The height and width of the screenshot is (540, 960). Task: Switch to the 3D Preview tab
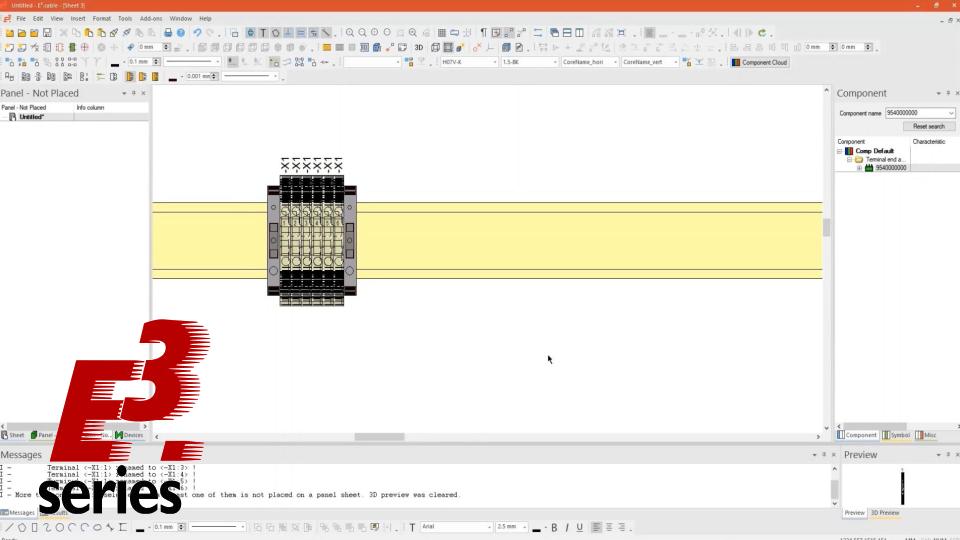coord(885,513)
